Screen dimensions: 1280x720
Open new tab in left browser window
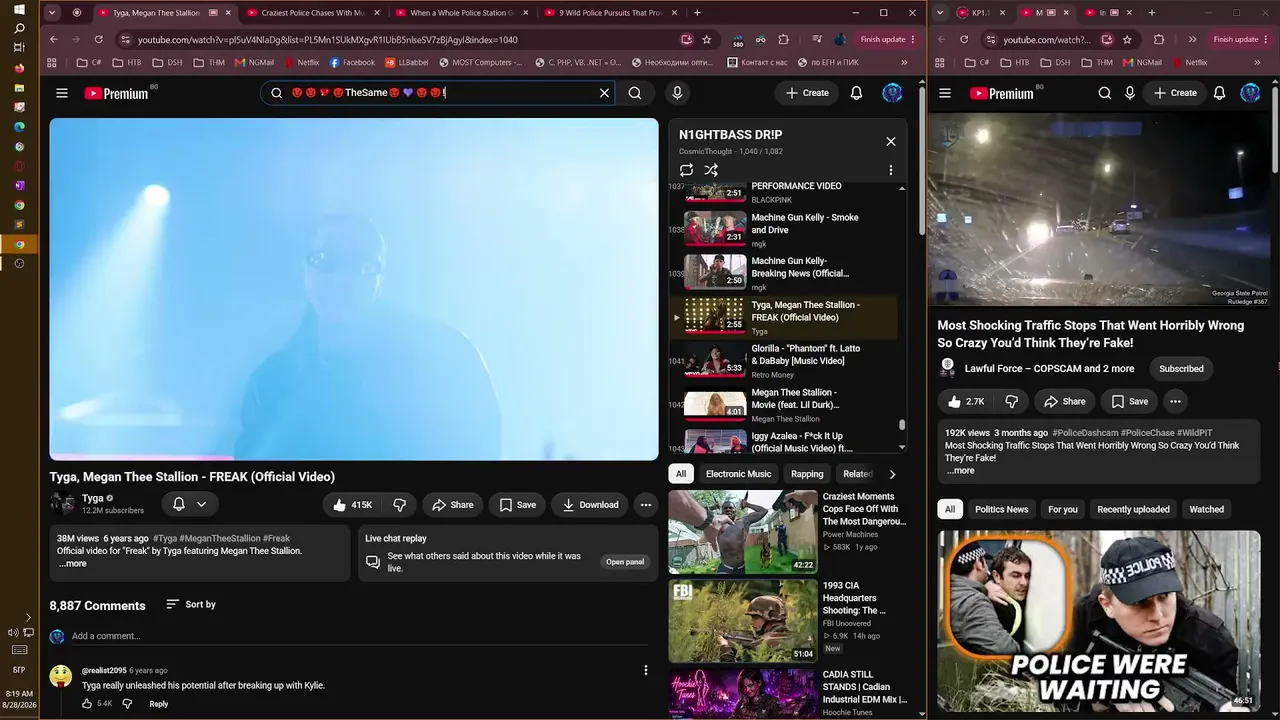click(697, 13)
